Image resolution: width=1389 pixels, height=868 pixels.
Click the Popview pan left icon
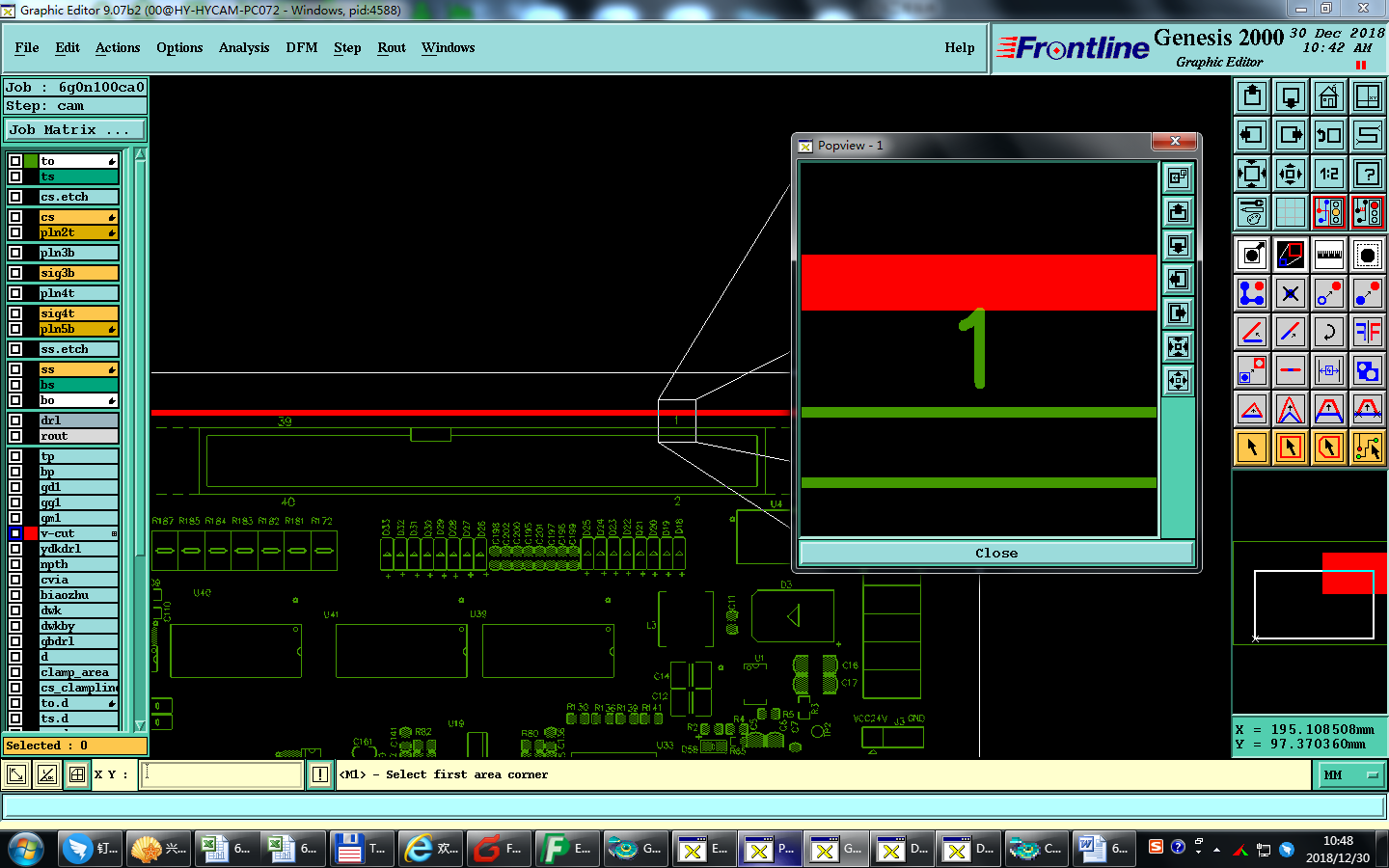point(1178,279)
